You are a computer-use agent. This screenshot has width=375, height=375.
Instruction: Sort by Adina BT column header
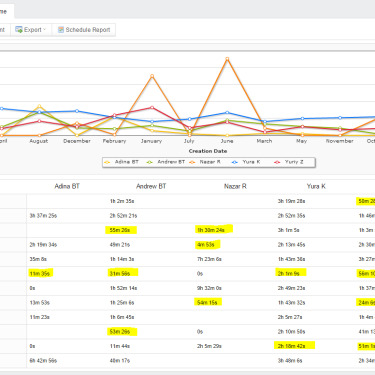click(x=67, y=186)
